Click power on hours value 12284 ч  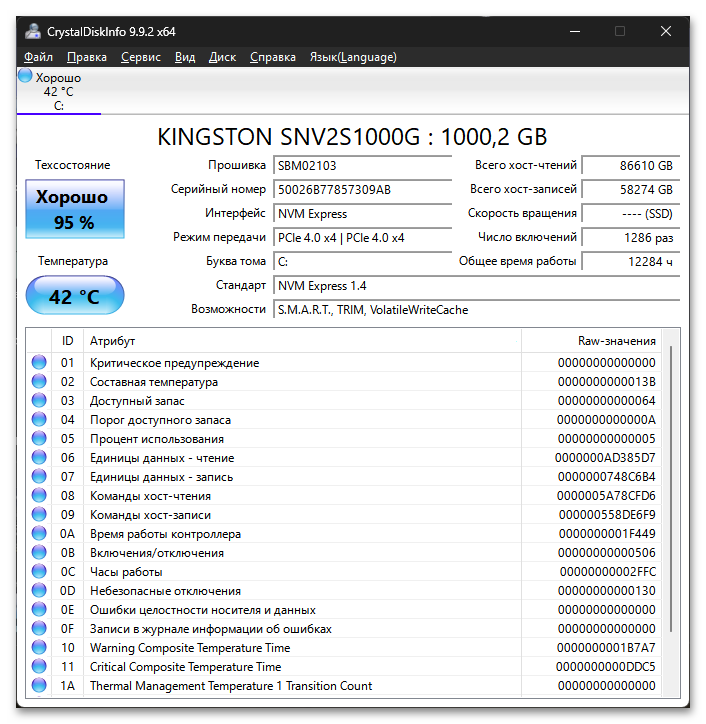(x=631, y=262)
